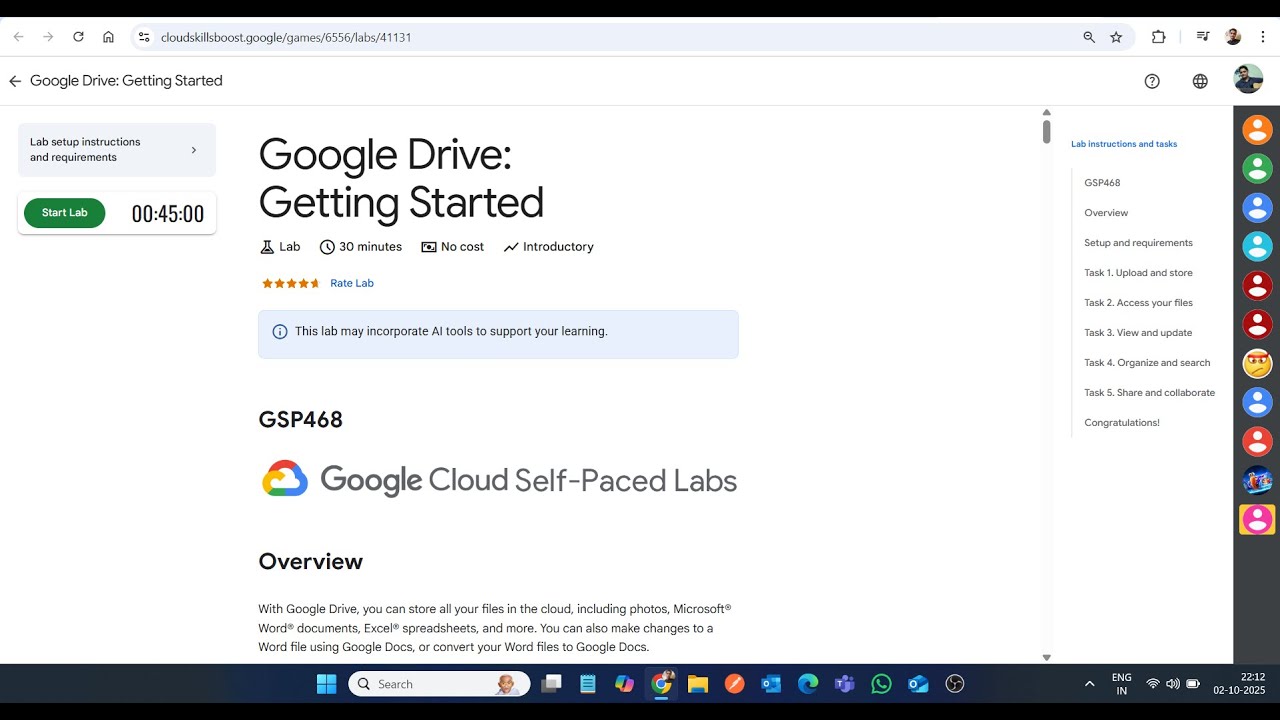Click the page scrollbar up arrow
This screenshot has height=720, width=1280.
(x=1047, y=113)
